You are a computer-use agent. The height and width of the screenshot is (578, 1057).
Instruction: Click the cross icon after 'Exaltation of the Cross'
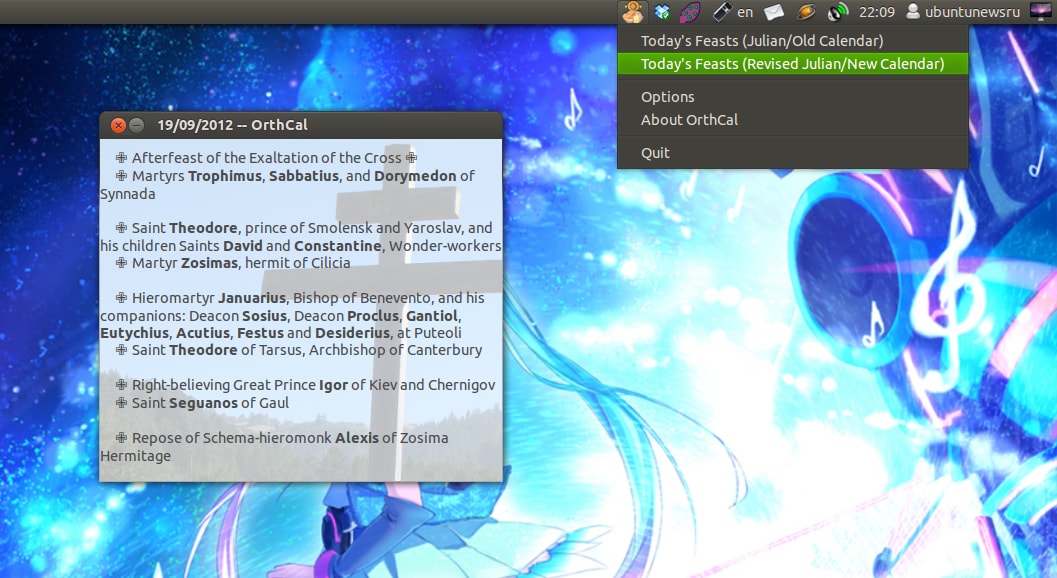pyautogui.click(x=411, y=157)
